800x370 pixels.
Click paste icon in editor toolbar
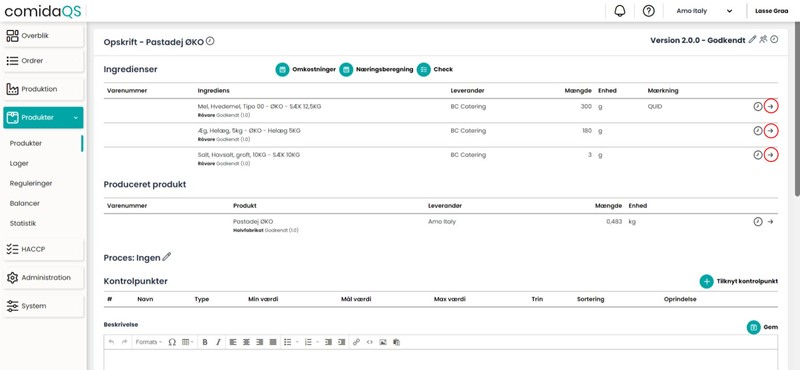point(396,342)
